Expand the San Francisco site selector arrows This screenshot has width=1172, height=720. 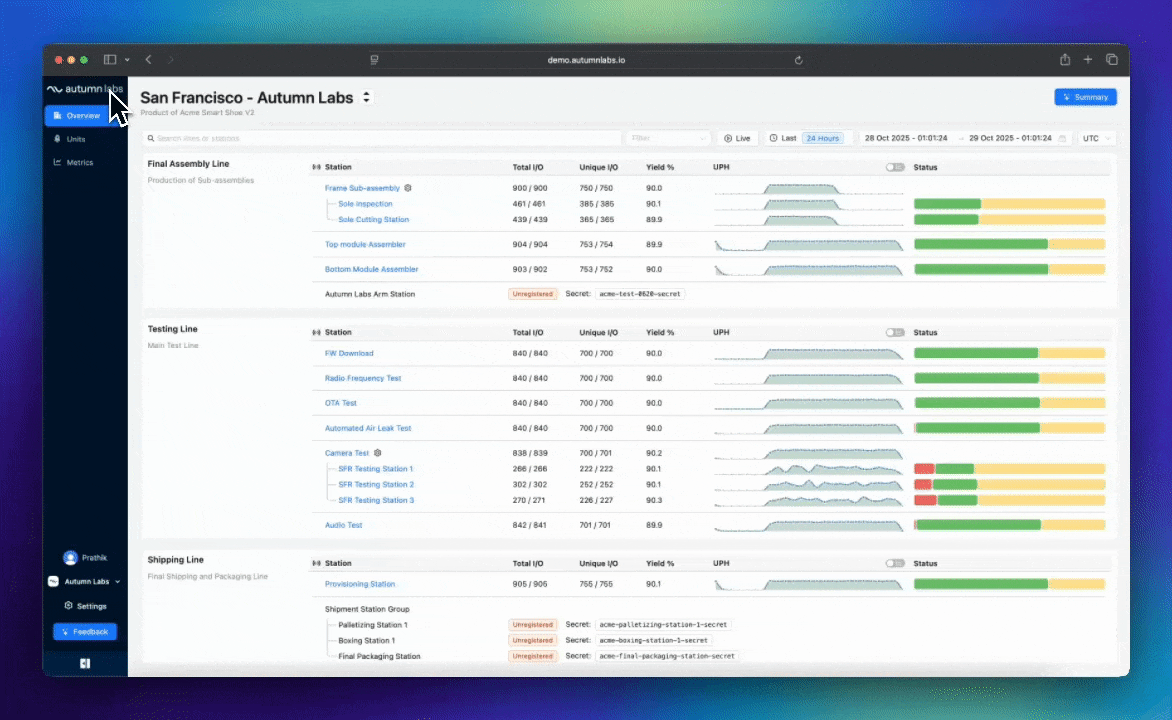pyautogui.click(x=367, y=97)
